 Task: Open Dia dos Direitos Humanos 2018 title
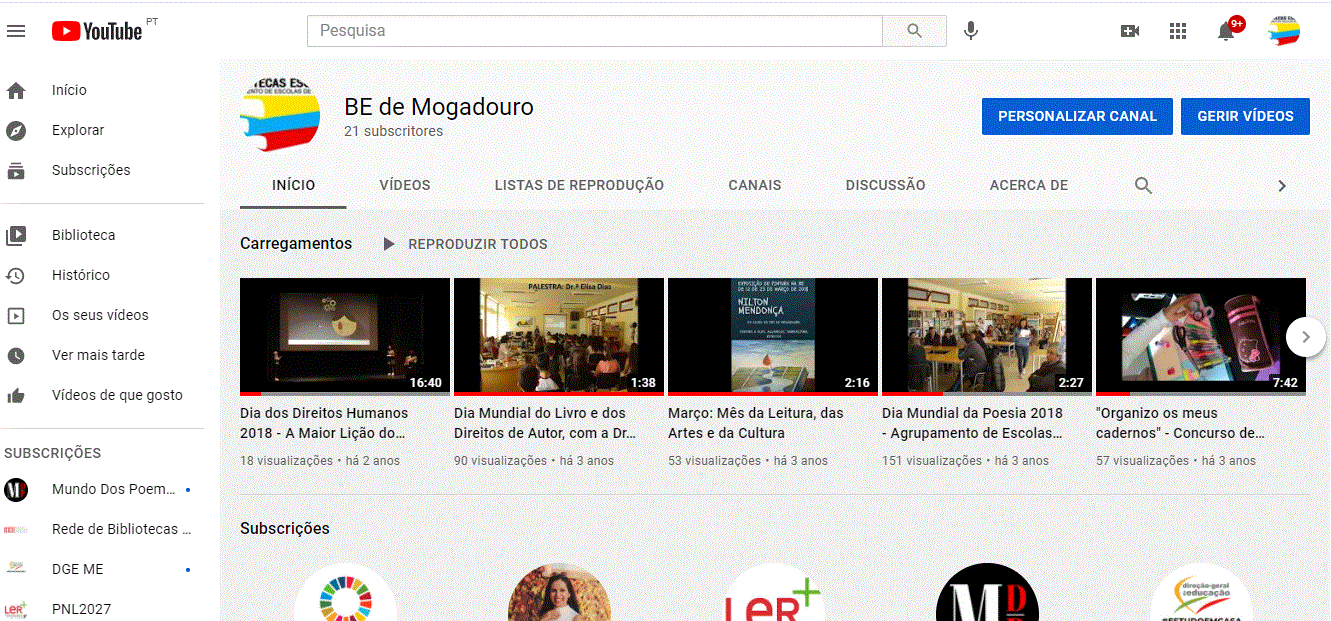(x=324, y=423)
